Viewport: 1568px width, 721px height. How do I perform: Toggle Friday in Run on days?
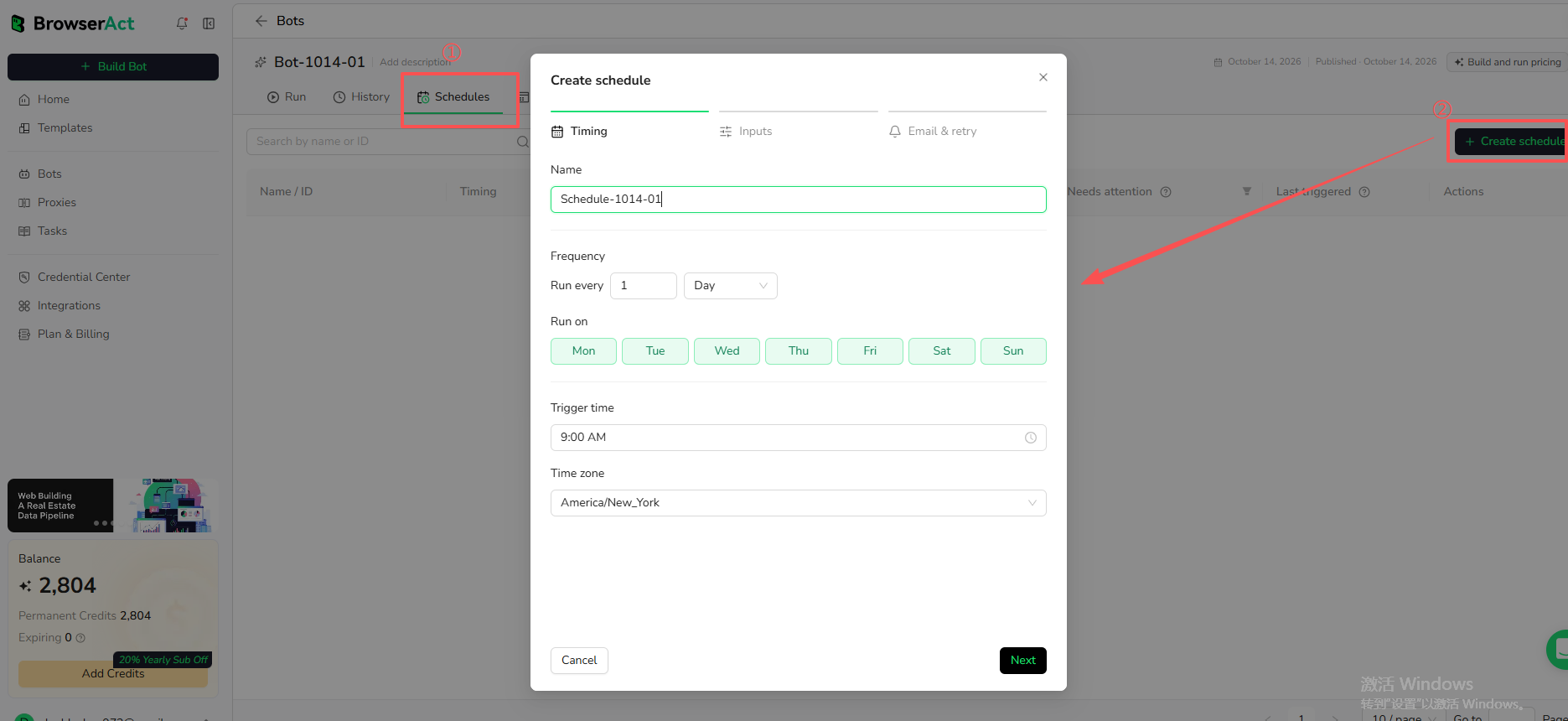click(870, 351)
